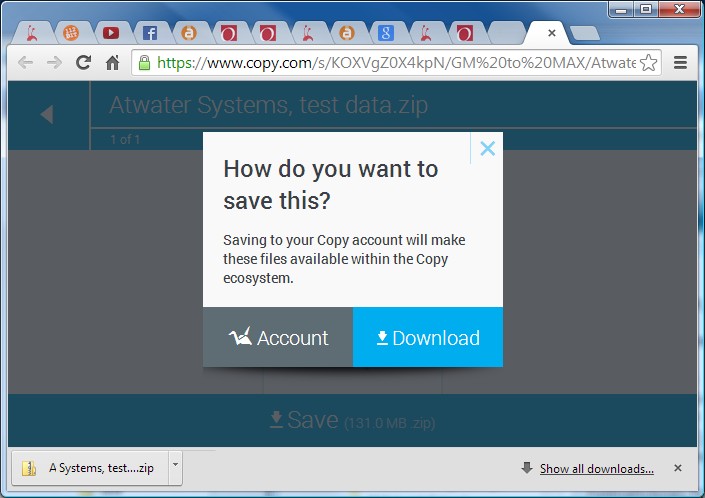
Task: Open the Chrome hamburger menu
Action: [680, 62]
